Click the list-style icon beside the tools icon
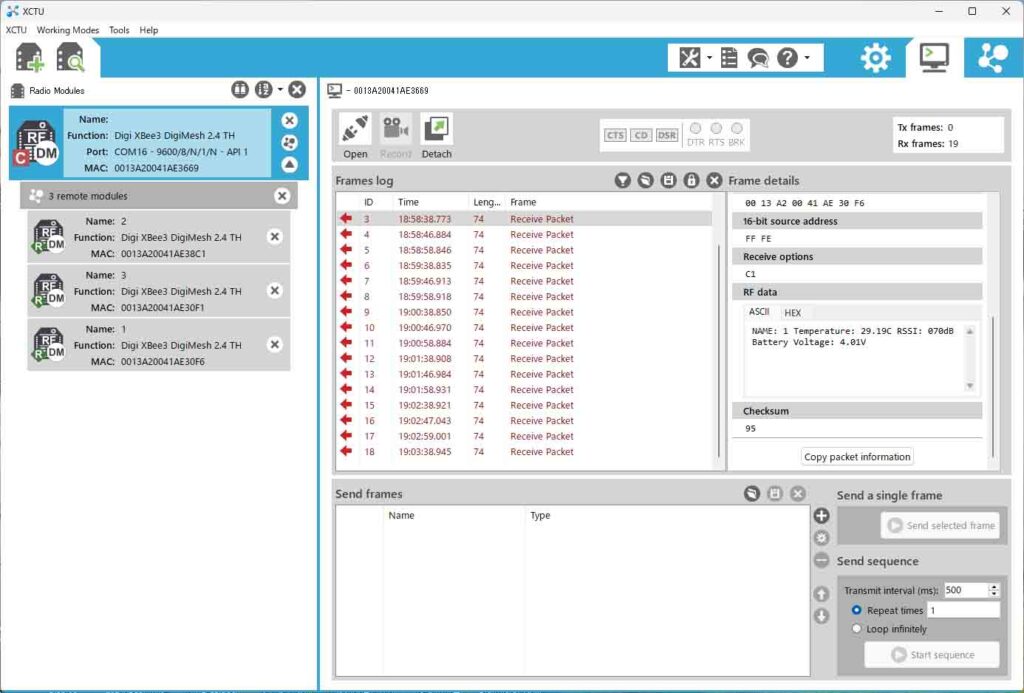The width and height of the screenshot is (1024, 693). point(729,58)
